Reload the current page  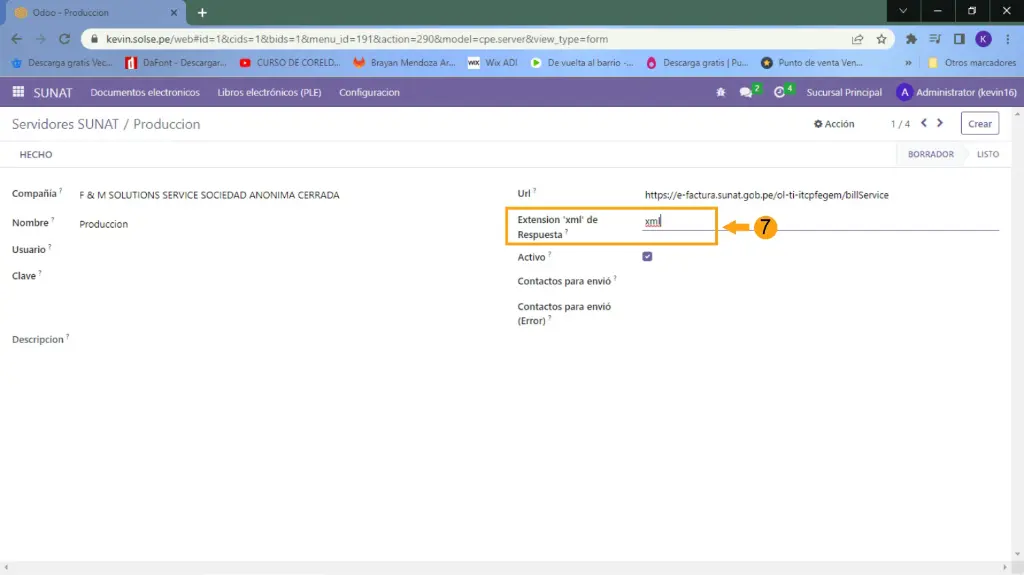coord(64,39)
